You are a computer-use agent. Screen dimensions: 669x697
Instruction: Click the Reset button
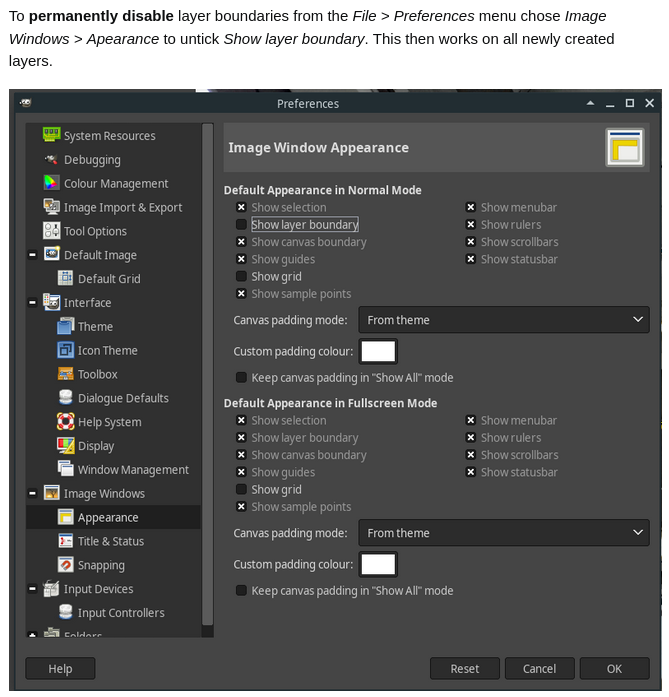click(465, 669)
